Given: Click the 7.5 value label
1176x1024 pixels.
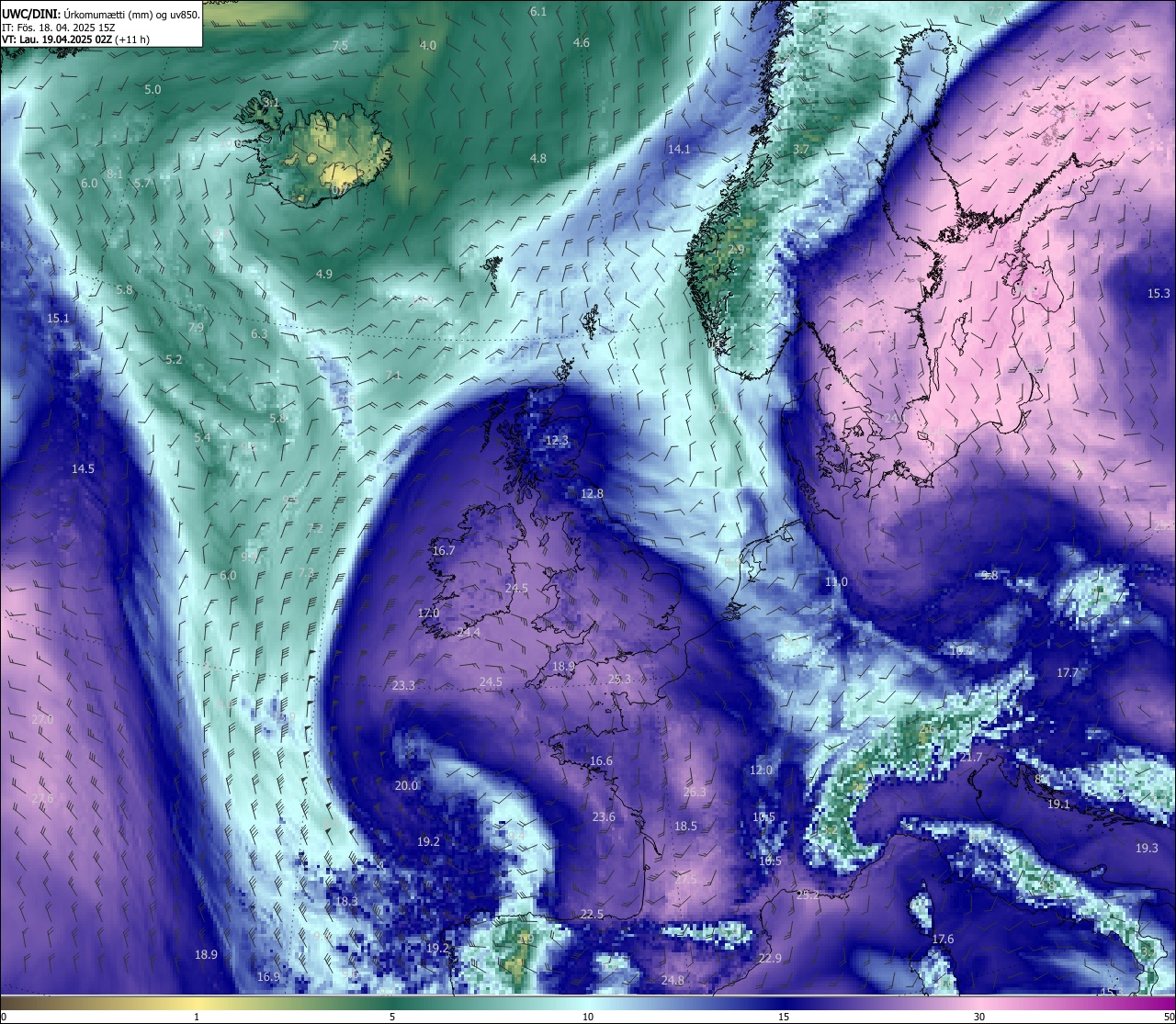Looking at the screenshot, I should click(x=340, y=45).
